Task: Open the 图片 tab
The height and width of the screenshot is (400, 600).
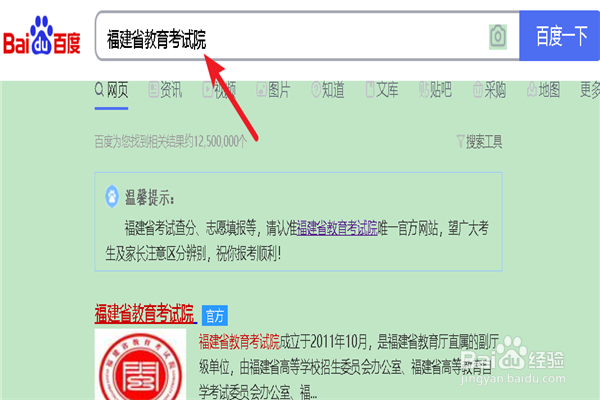Action: click(273, 90)
